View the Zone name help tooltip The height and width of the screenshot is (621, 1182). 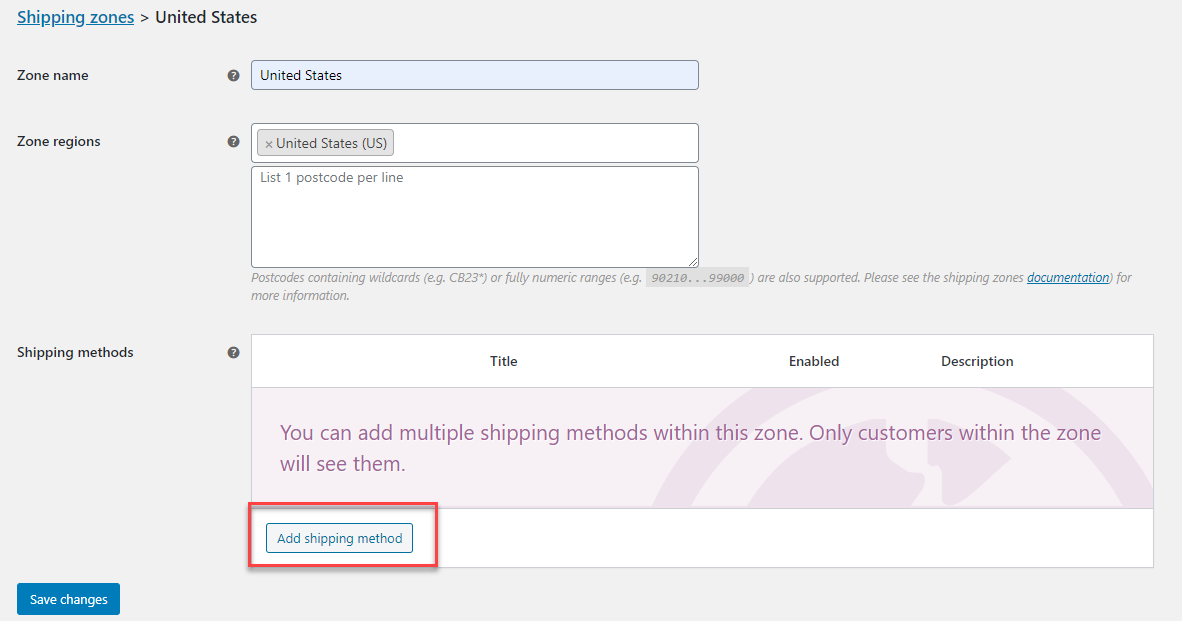(233, 74)
